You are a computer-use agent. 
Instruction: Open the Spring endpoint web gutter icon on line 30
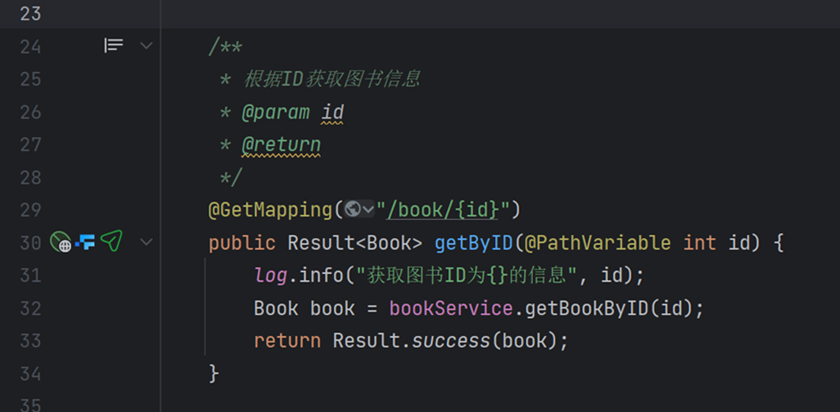click(x=61, y=242)
